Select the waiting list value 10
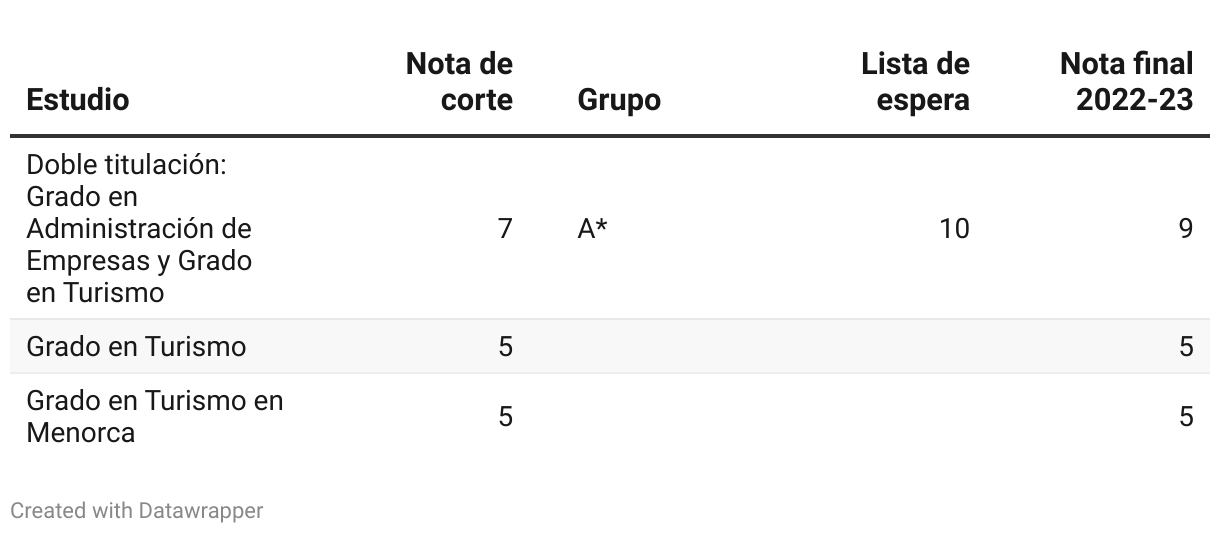Viewport: 1220px width, 534px height. coord(954,229)
